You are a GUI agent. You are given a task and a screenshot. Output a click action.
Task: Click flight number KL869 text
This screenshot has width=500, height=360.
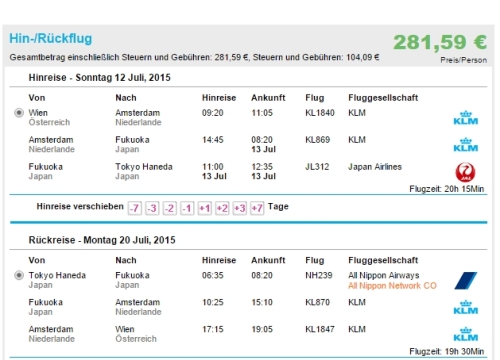[x=317, y=140]
